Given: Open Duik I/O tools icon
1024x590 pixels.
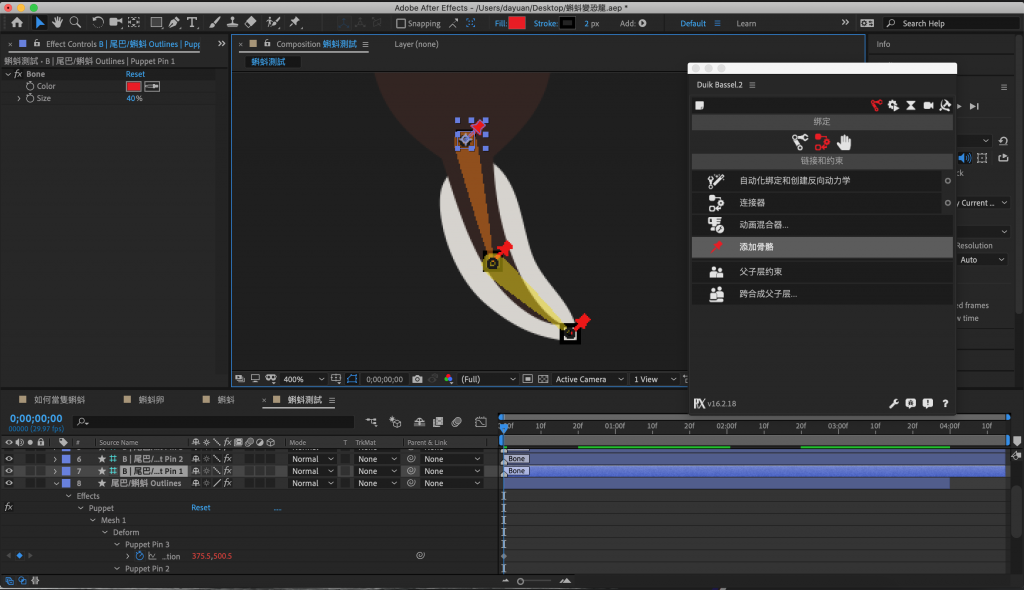Looking at the screenshot, I should pos(945,105).
